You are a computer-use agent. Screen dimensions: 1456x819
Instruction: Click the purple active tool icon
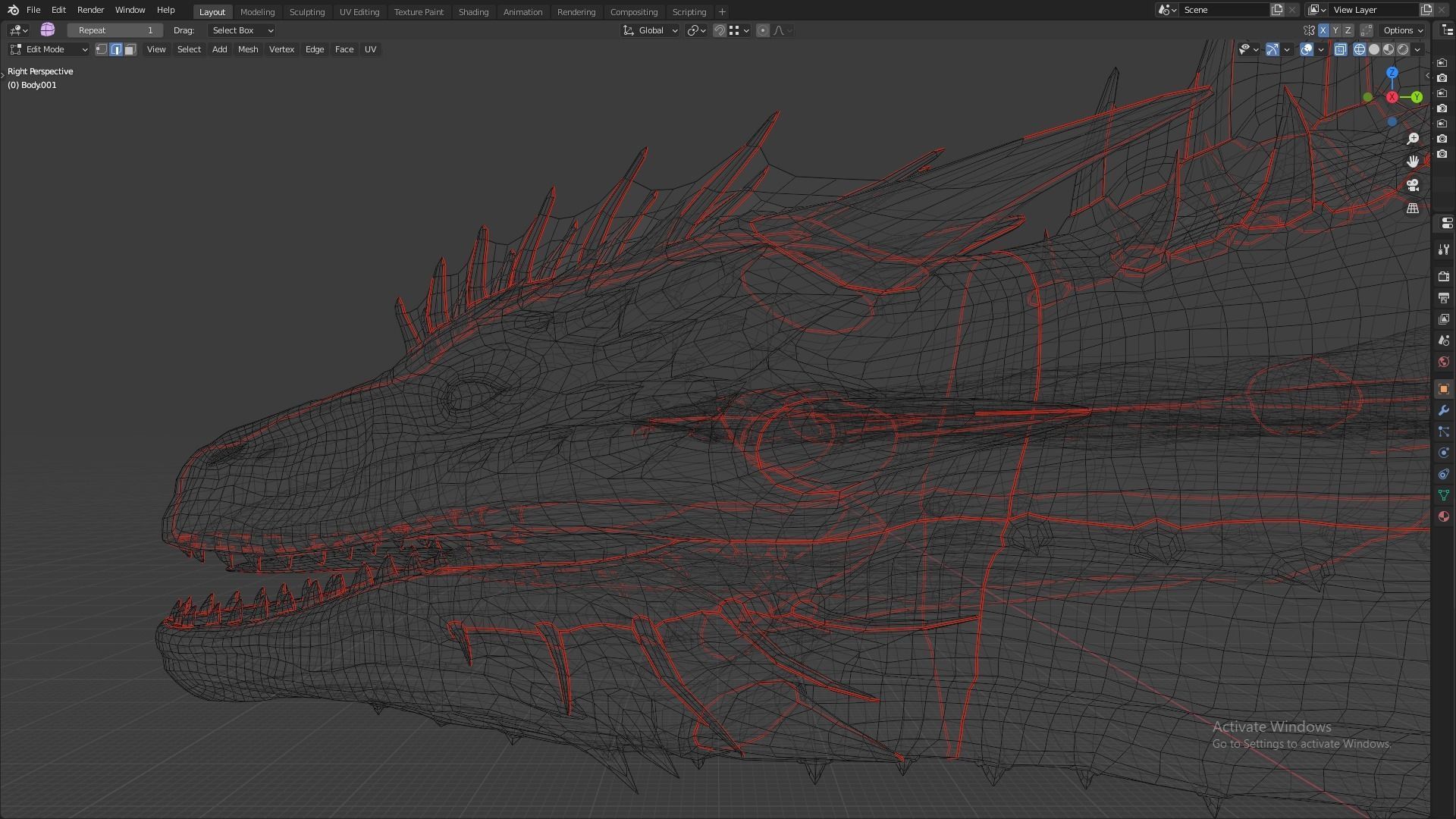[48, 30]
